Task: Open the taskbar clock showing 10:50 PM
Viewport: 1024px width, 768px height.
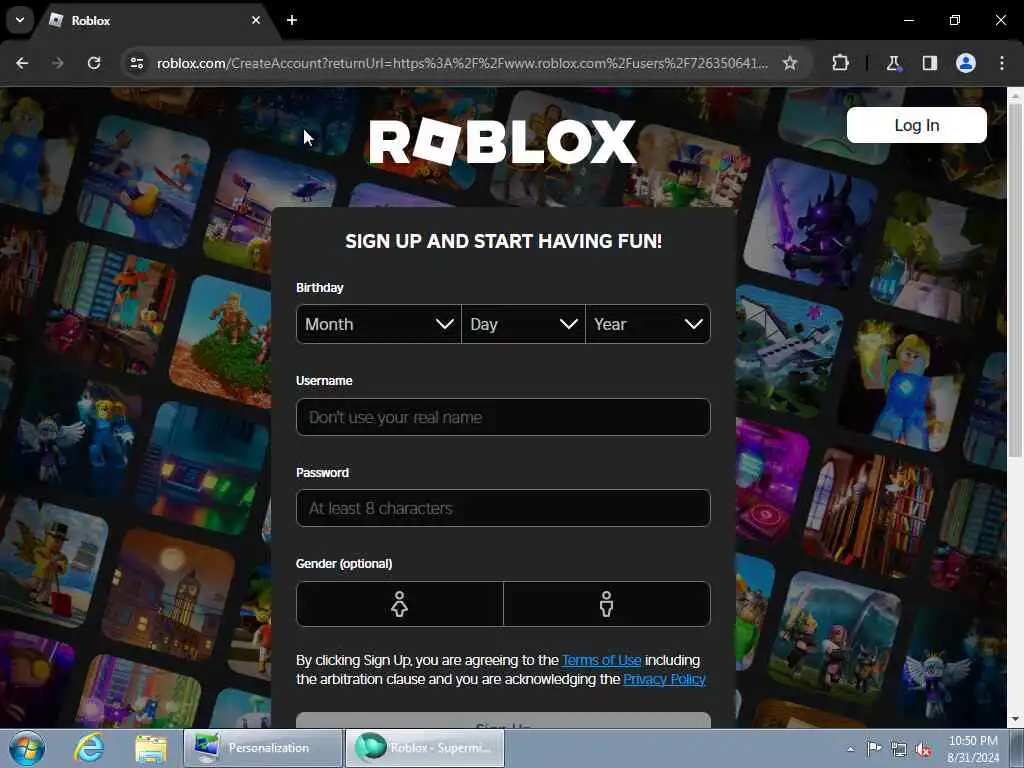Action: (x=973, y=749)
